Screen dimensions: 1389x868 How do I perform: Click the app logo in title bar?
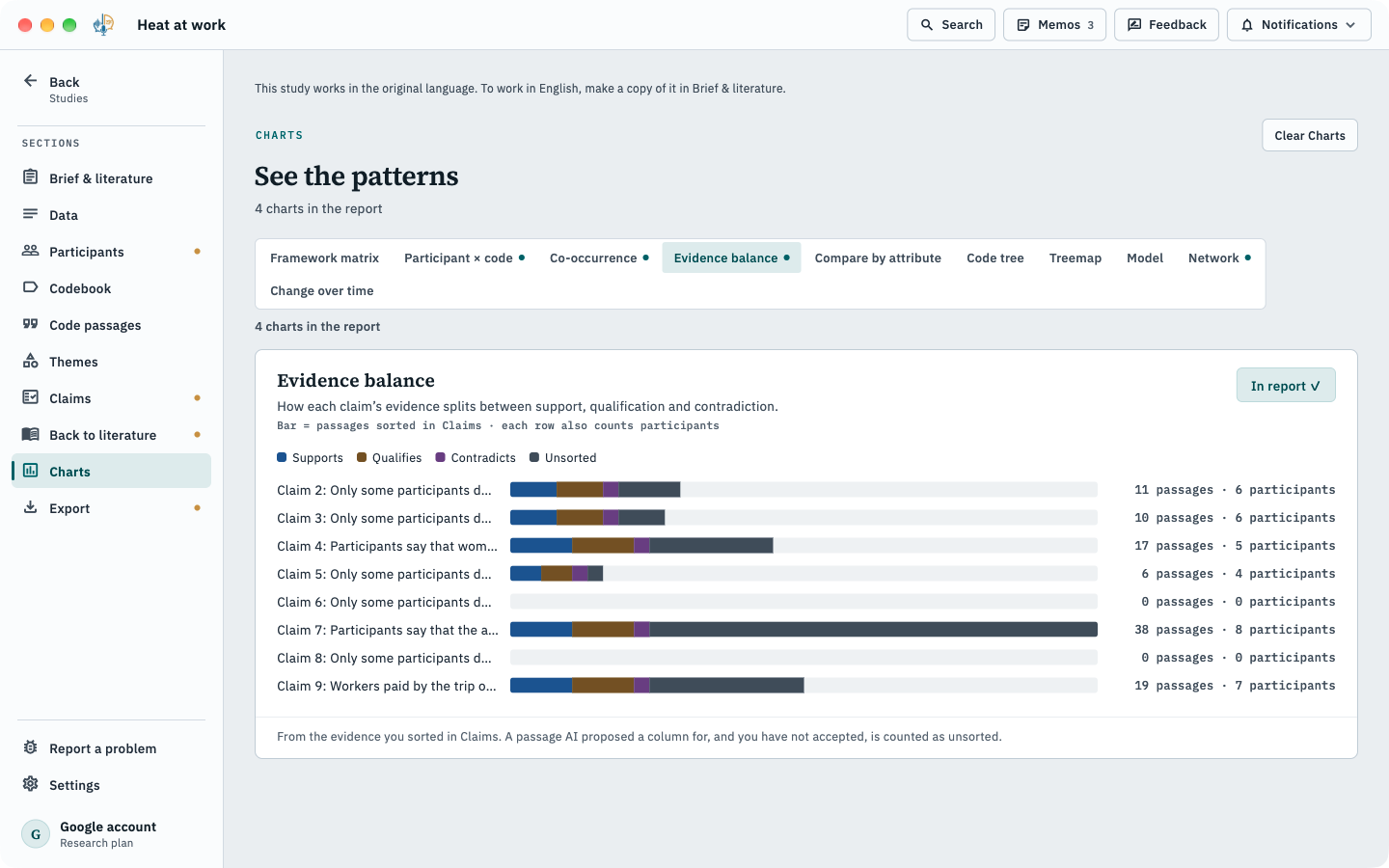pos(103,25)
